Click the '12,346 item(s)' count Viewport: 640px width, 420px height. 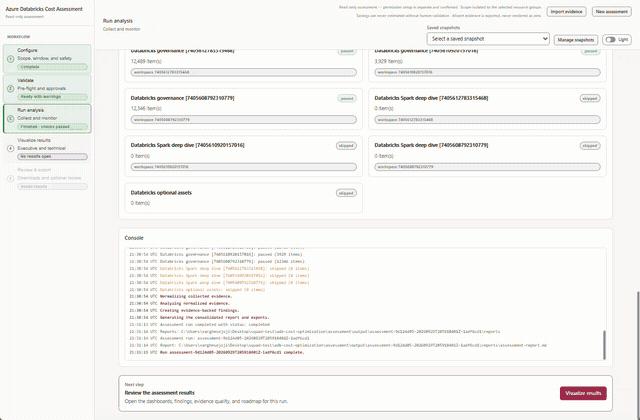coord(146,108)
